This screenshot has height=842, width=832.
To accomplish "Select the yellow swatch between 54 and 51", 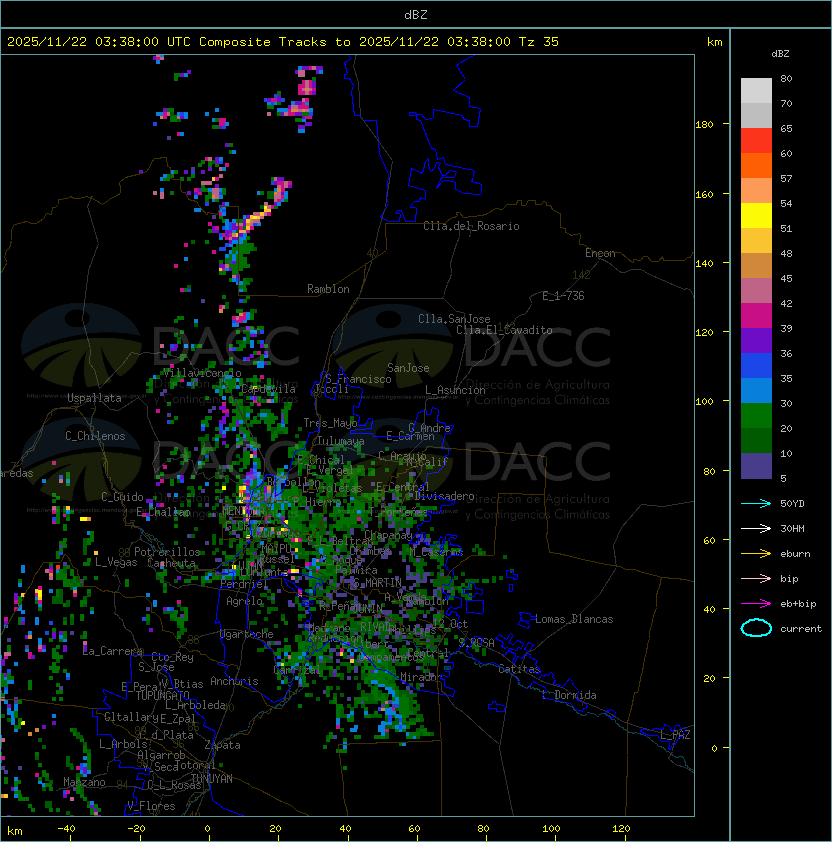I will (756, 216).
